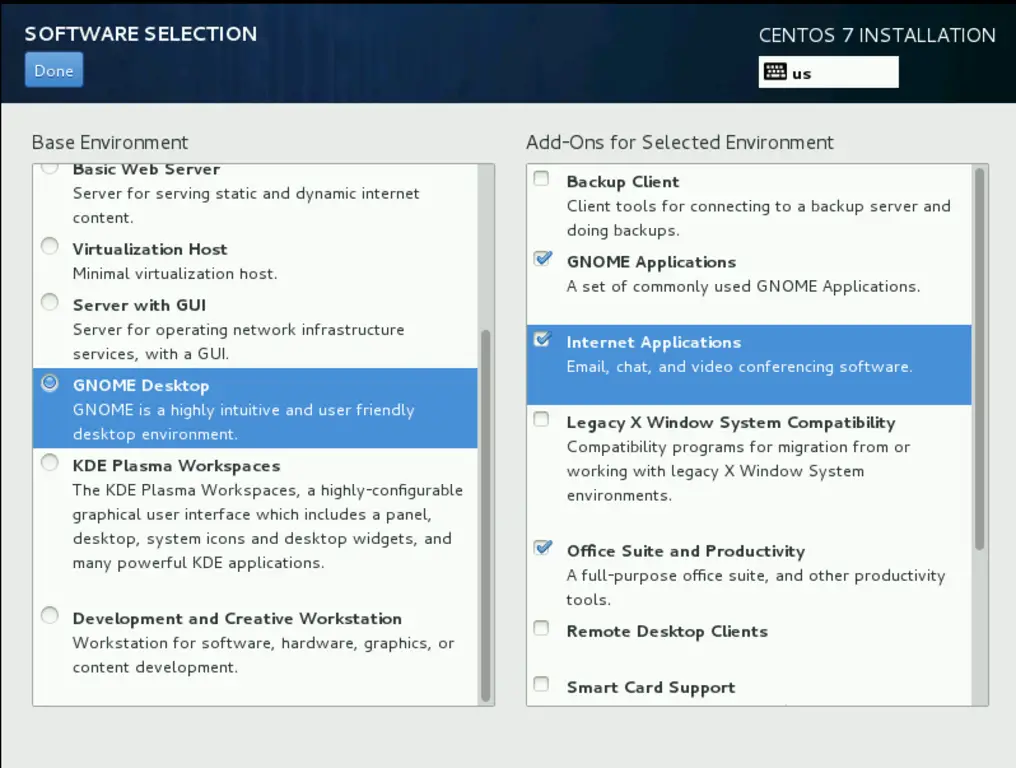1016x768 pixels.
Task: Open the us keyboard layout selector
Action: click(x=828, y=72)
